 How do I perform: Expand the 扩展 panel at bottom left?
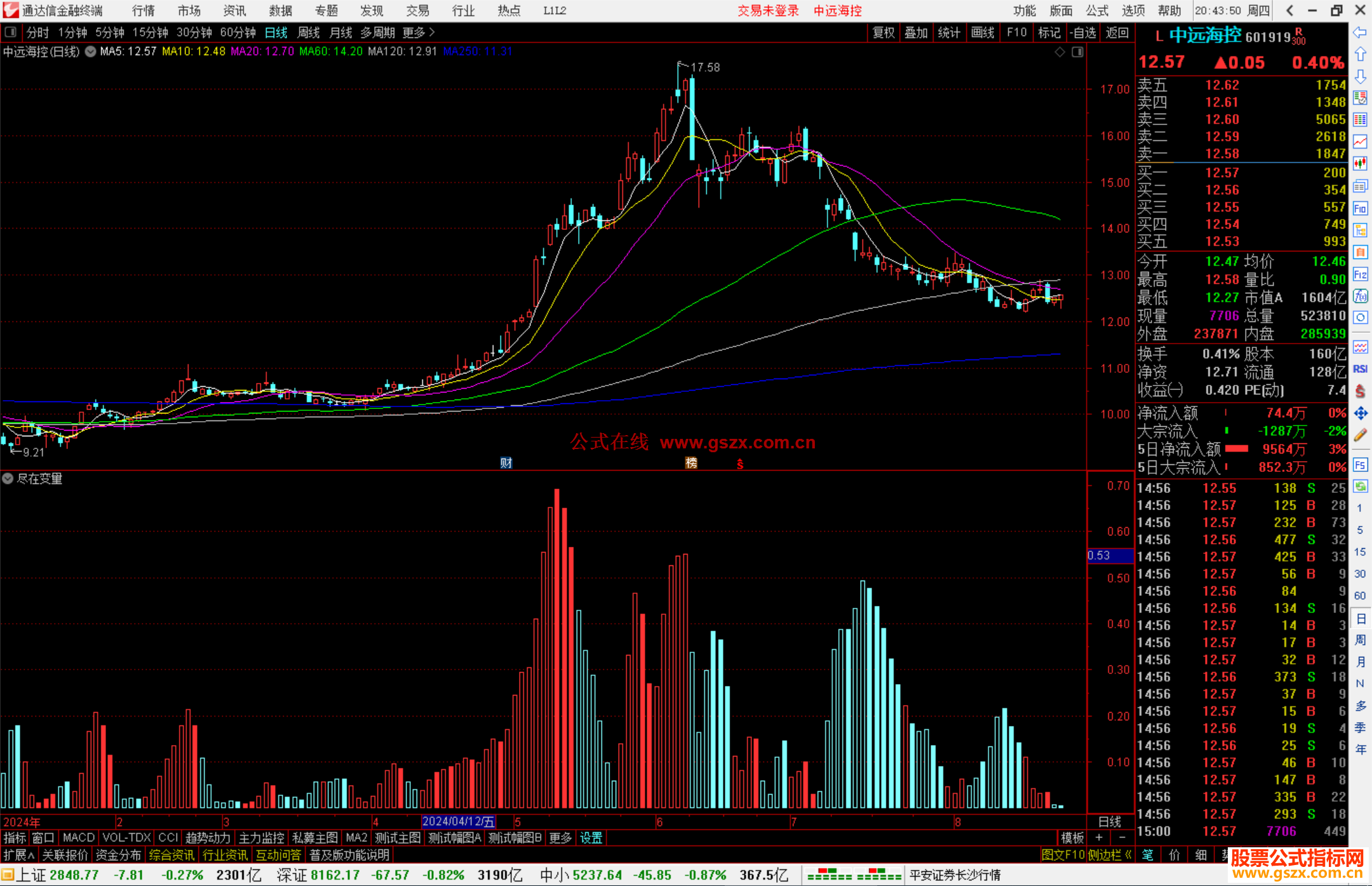coord(19,855)
